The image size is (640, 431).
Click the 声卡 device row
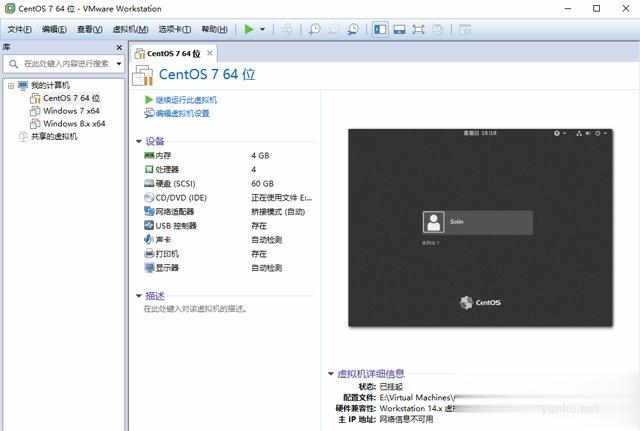click(x=229, y=240)
